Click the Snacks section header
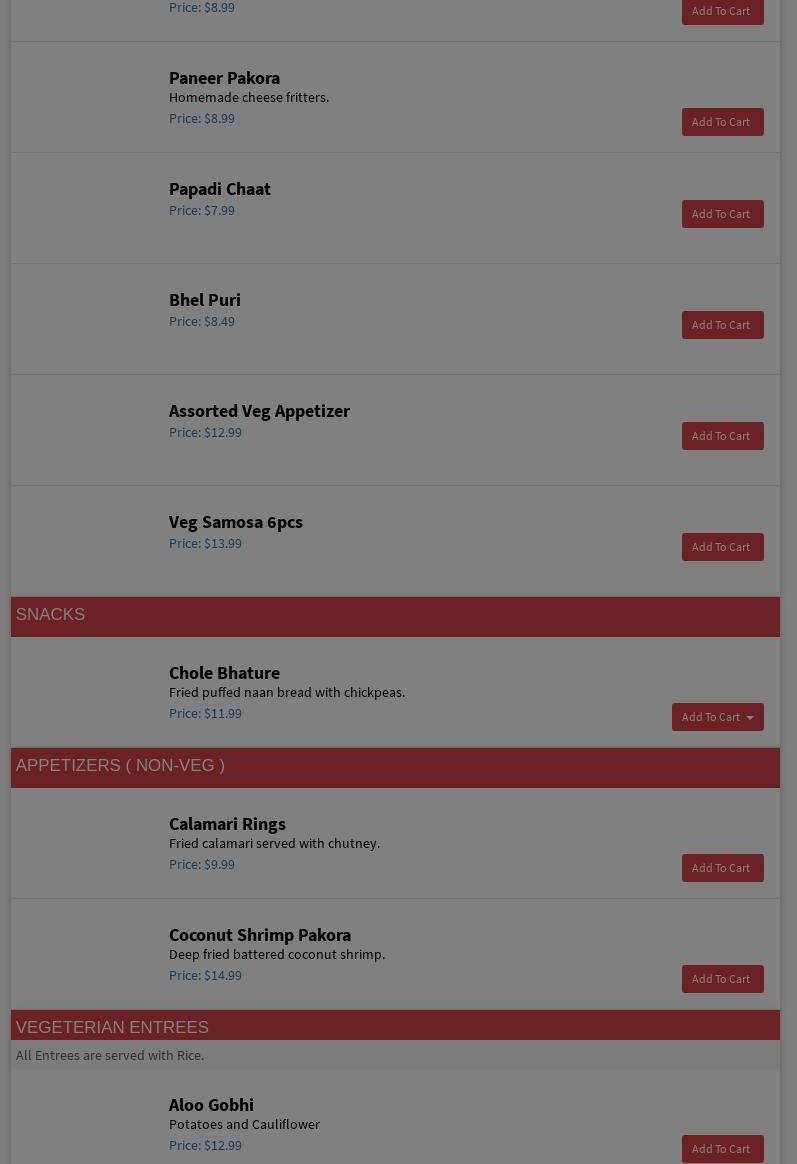 50,615
